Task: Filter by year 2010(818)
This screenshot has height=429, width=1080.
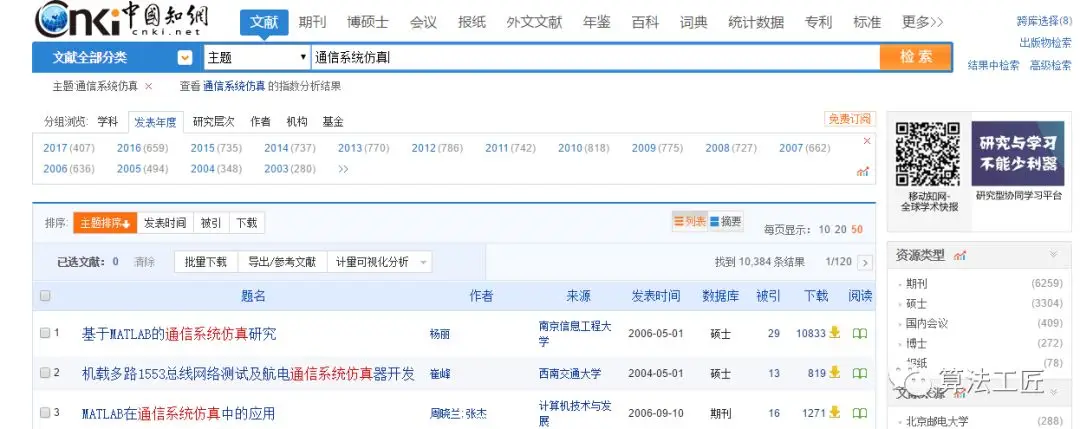Action: point(583,148)
